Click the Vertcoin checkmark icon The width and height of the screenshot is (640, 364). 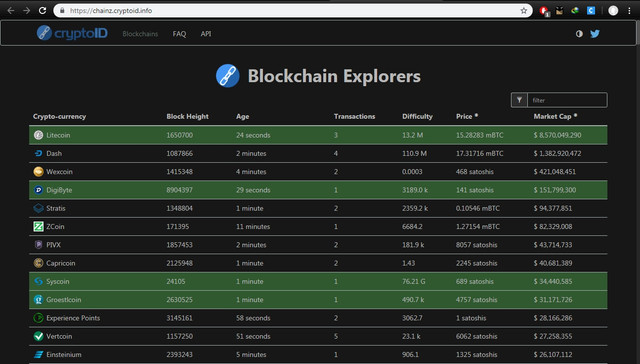(38, 336)
